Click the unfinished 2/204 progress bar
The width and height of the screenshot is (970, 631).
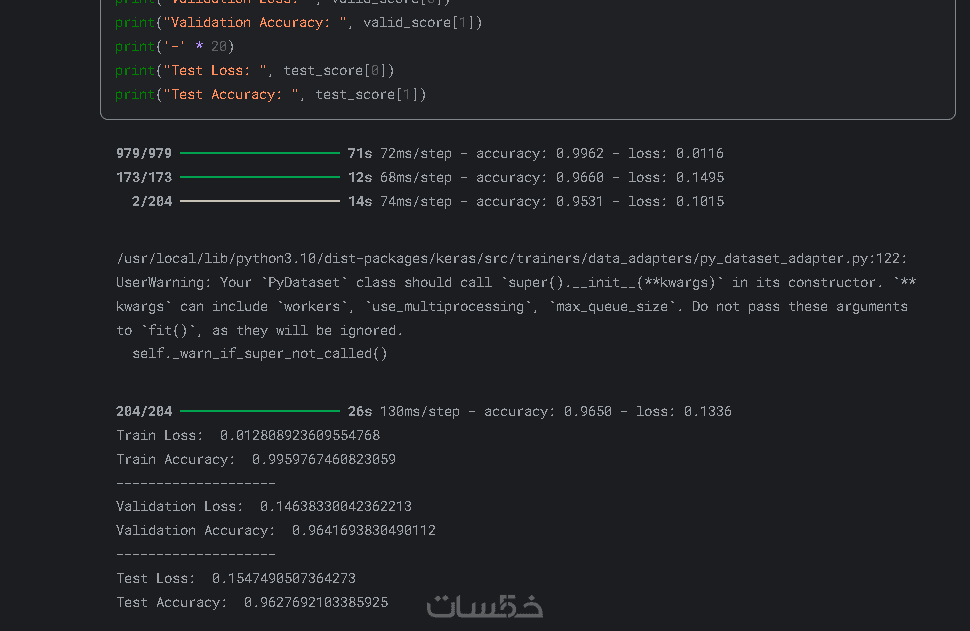(260, 201)
